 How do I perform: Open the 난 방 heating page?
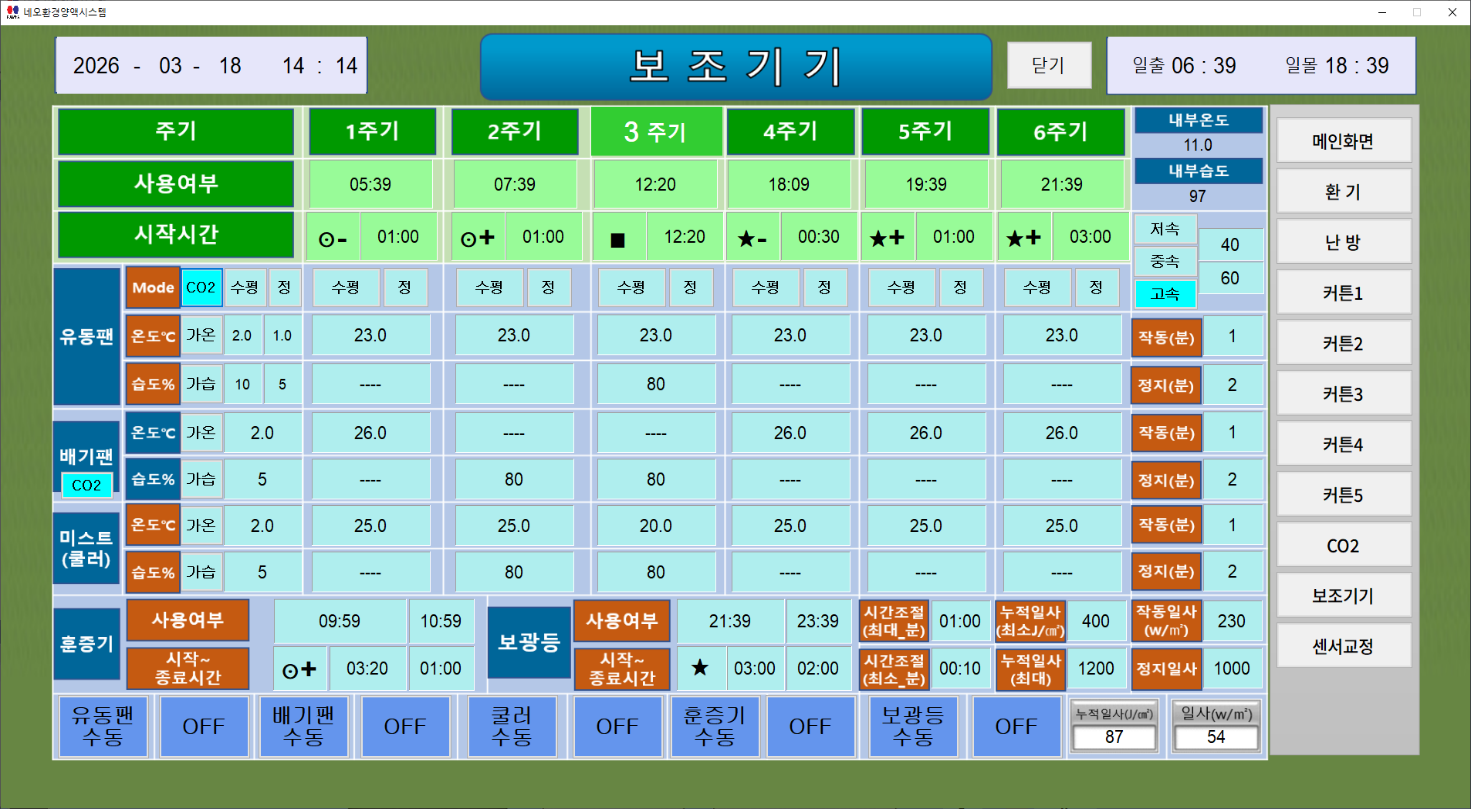[1344, 243]
